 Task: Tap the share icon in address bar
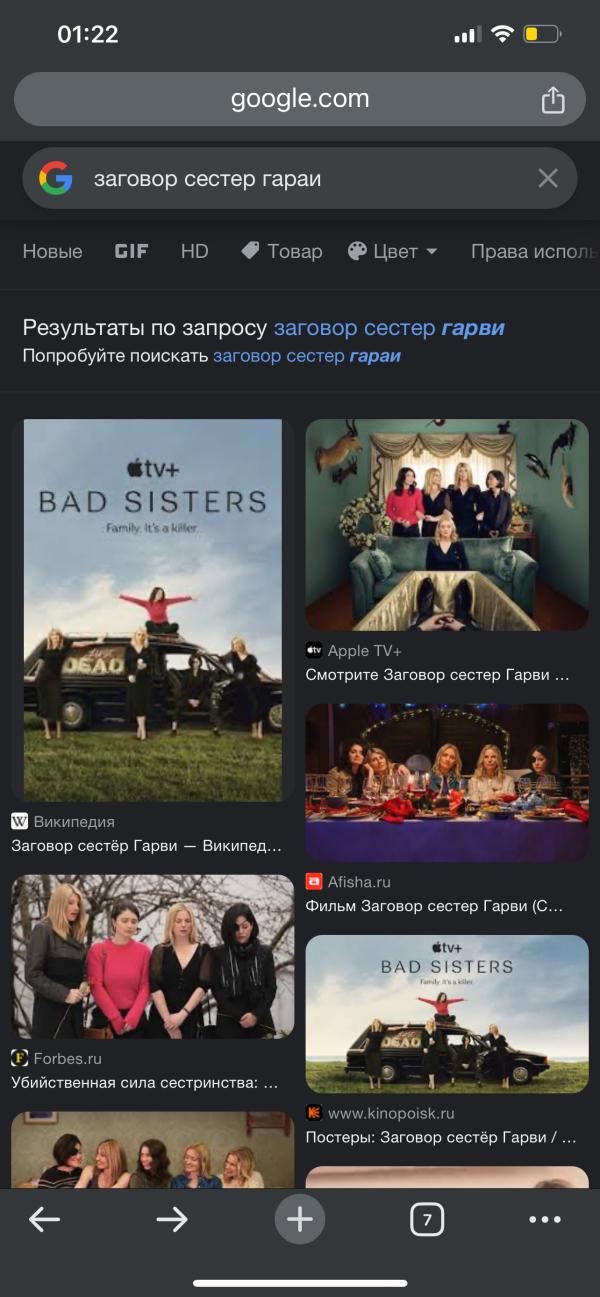tap(553, 99)
